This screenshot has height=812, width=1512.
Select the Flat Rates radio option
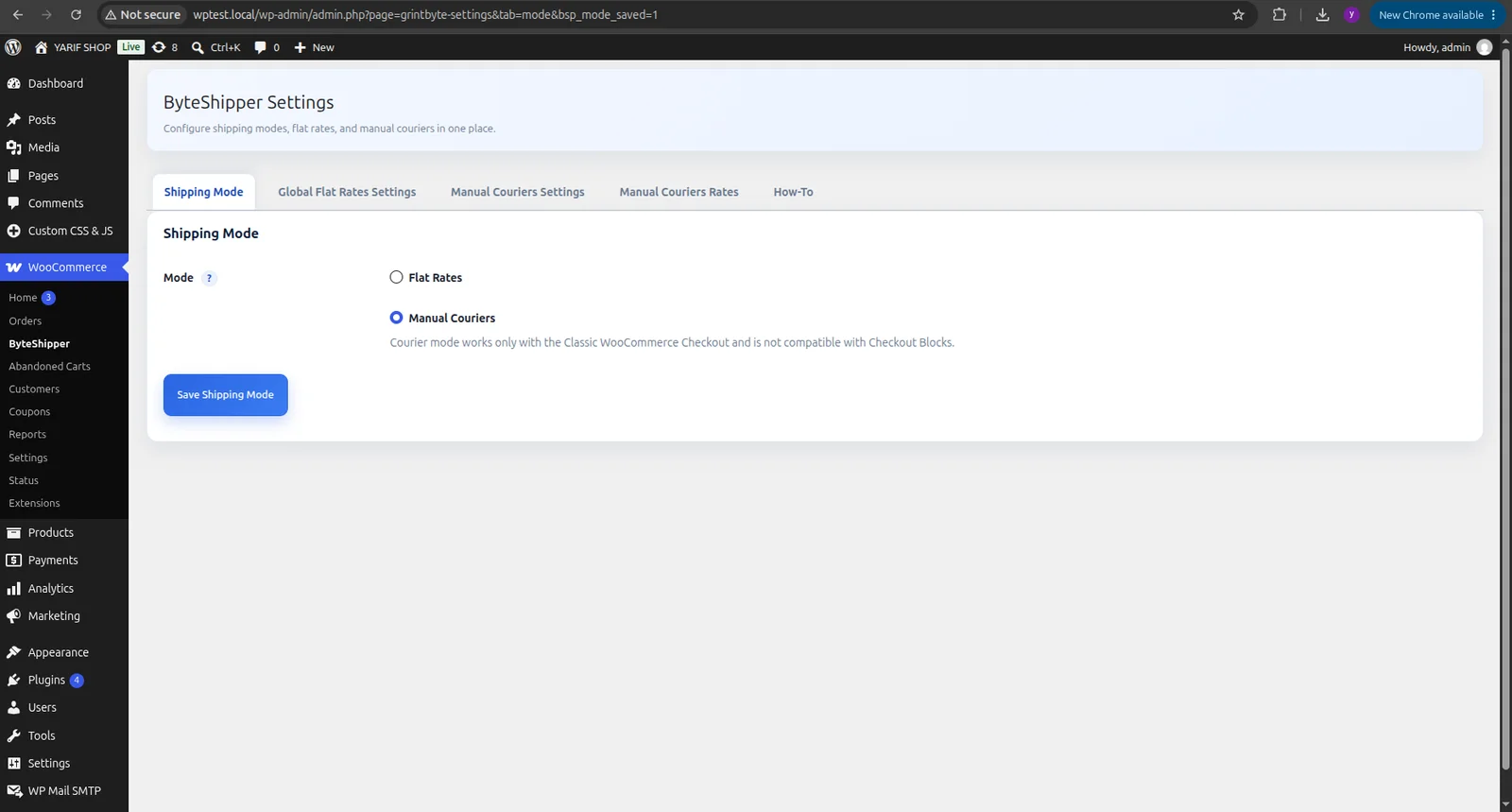397,277
